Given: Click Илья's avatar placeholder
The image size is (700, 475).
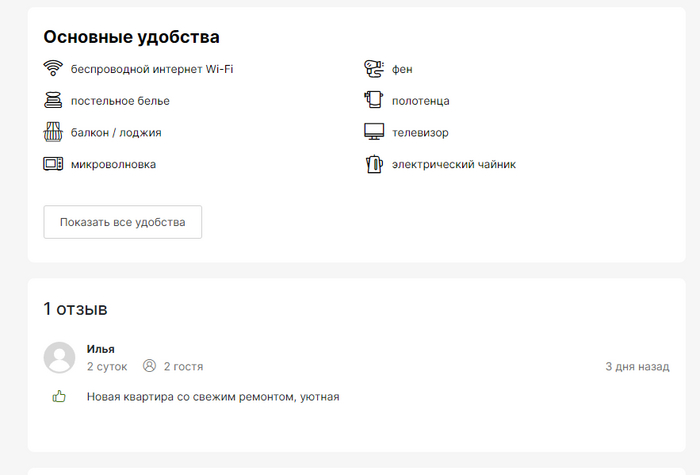Looking at the screenshot, I should click(x=59, y=358).
